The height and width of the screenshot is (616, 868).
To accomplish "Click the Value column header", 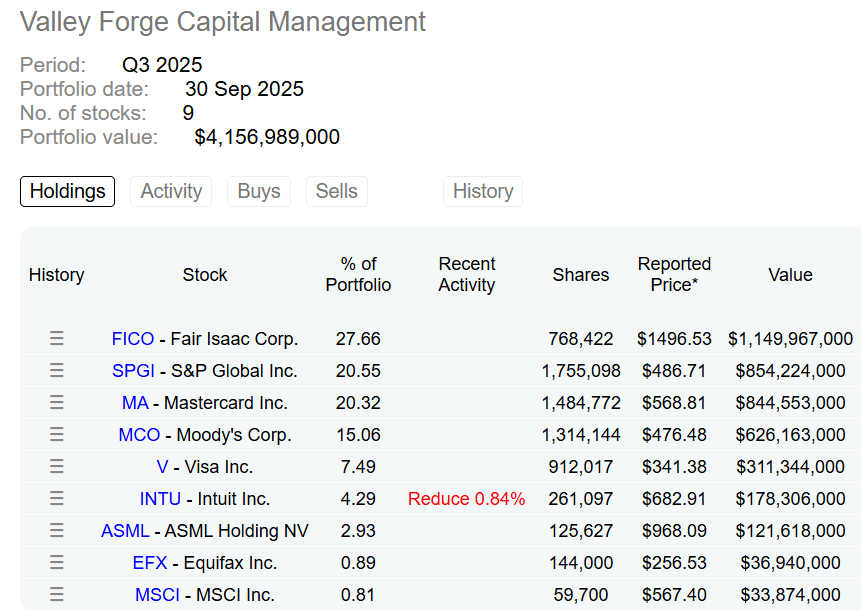I will (x=790, y=275).
